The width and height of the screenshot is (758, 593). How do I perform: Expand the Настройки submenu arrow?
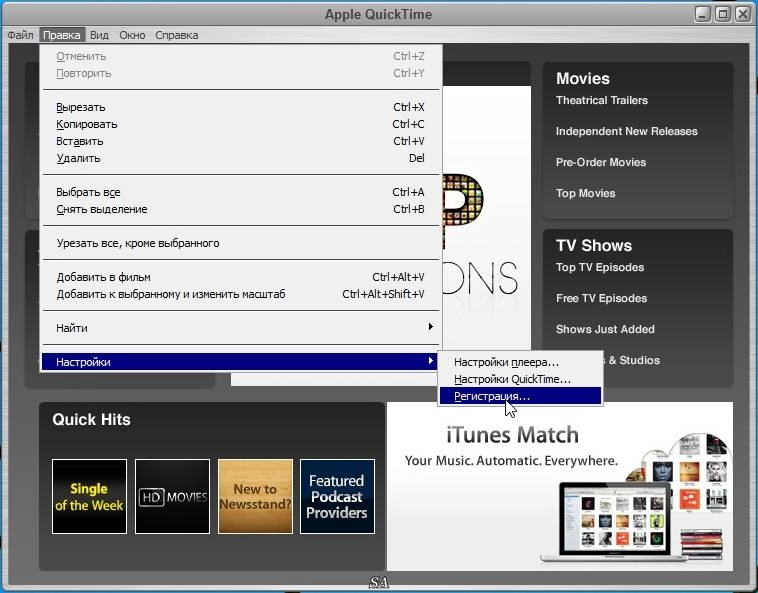click(x=430, y=361)
